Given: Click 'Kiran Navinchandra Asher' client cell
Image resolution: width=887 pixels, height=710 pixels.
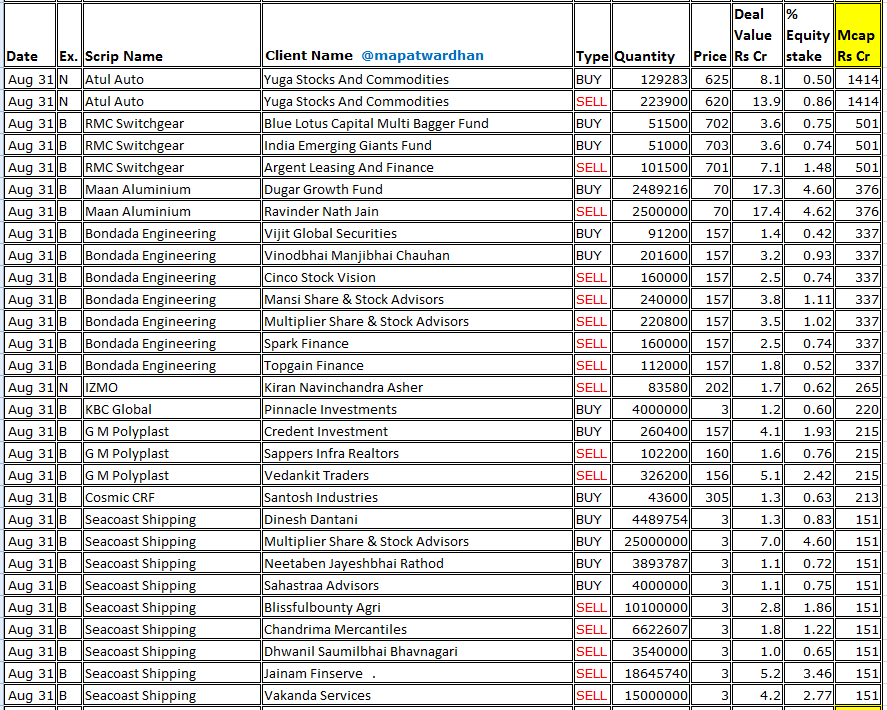Looking at the screenshot, I should point(417,388).
